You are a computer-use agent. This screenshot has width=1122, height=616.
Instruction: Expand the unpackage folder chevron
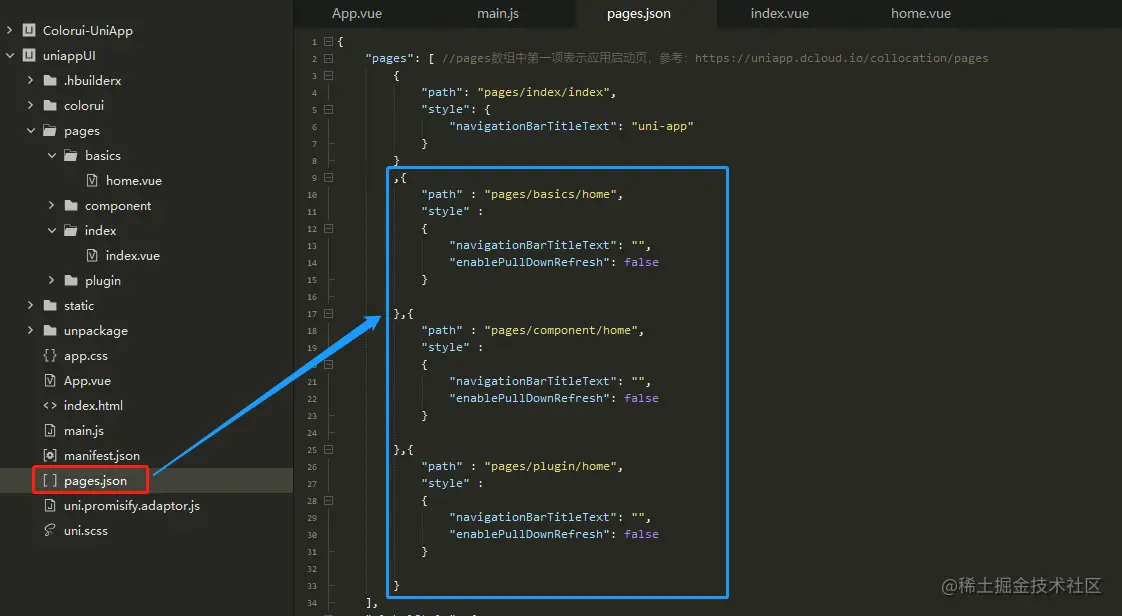[x=30, y=331]
